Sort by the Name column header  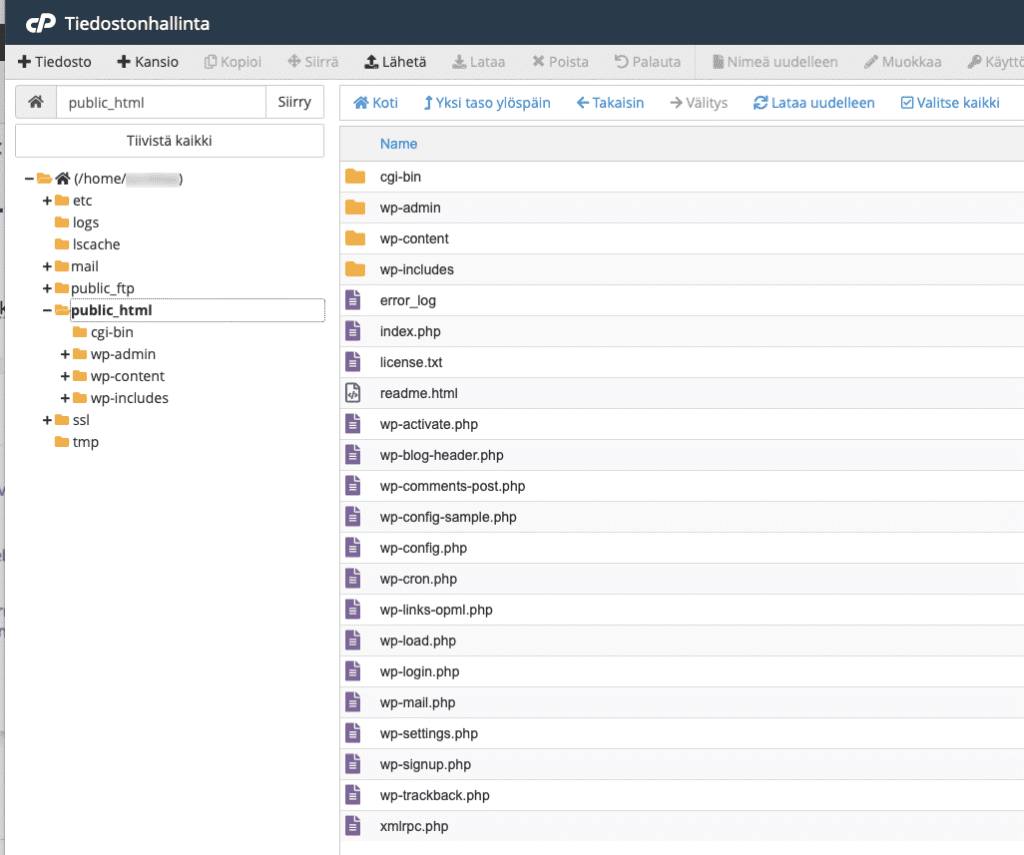[x=398, y=144]
